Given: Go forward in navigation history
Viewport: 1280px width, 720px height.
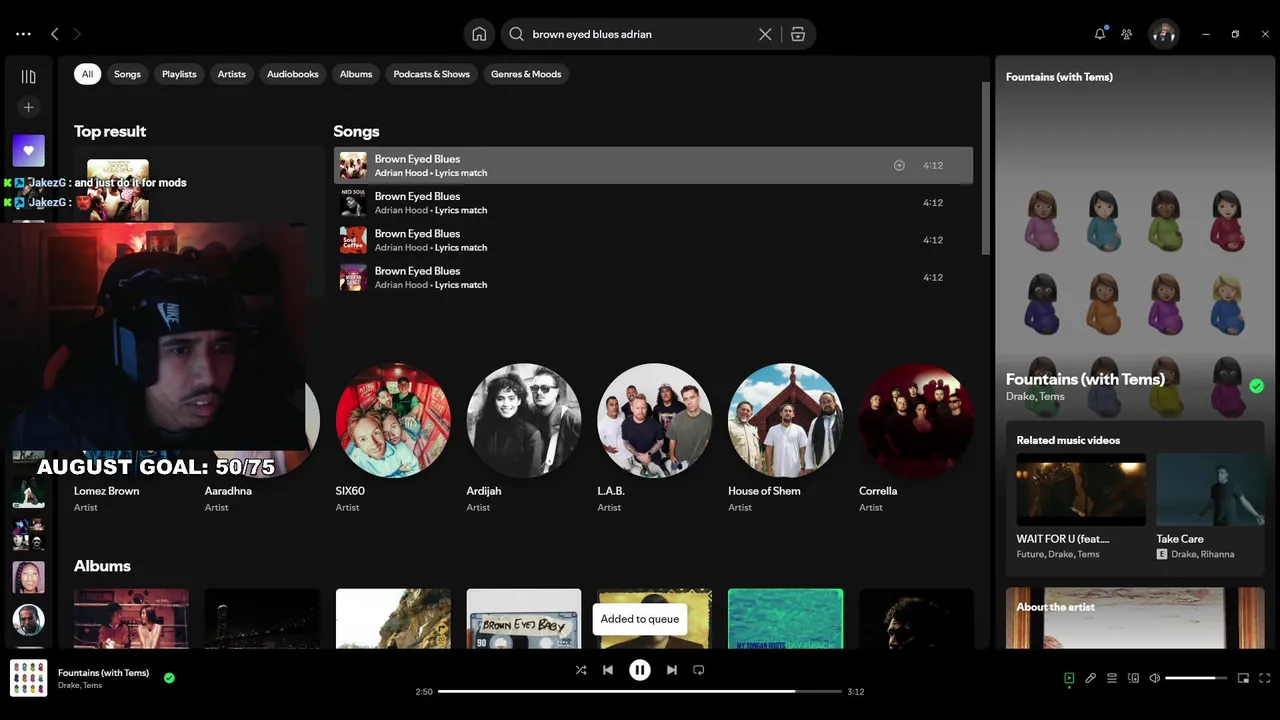Looking at the screenshot, I should pyautogui.click(x=76, y=34).
